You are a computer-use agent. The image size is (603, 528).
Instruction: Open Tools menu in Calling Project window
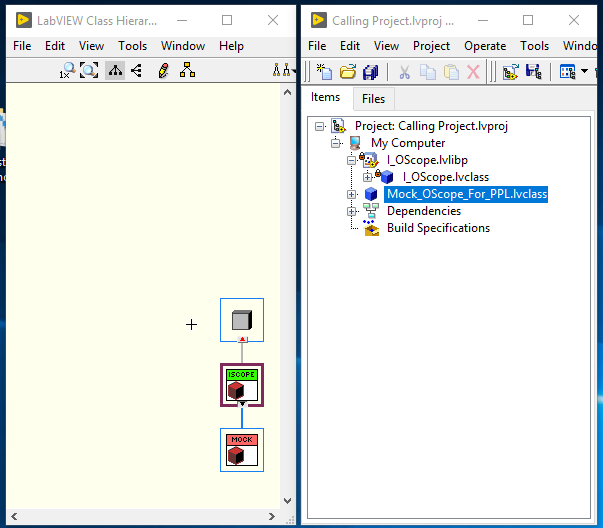click(x=534, y=46)
